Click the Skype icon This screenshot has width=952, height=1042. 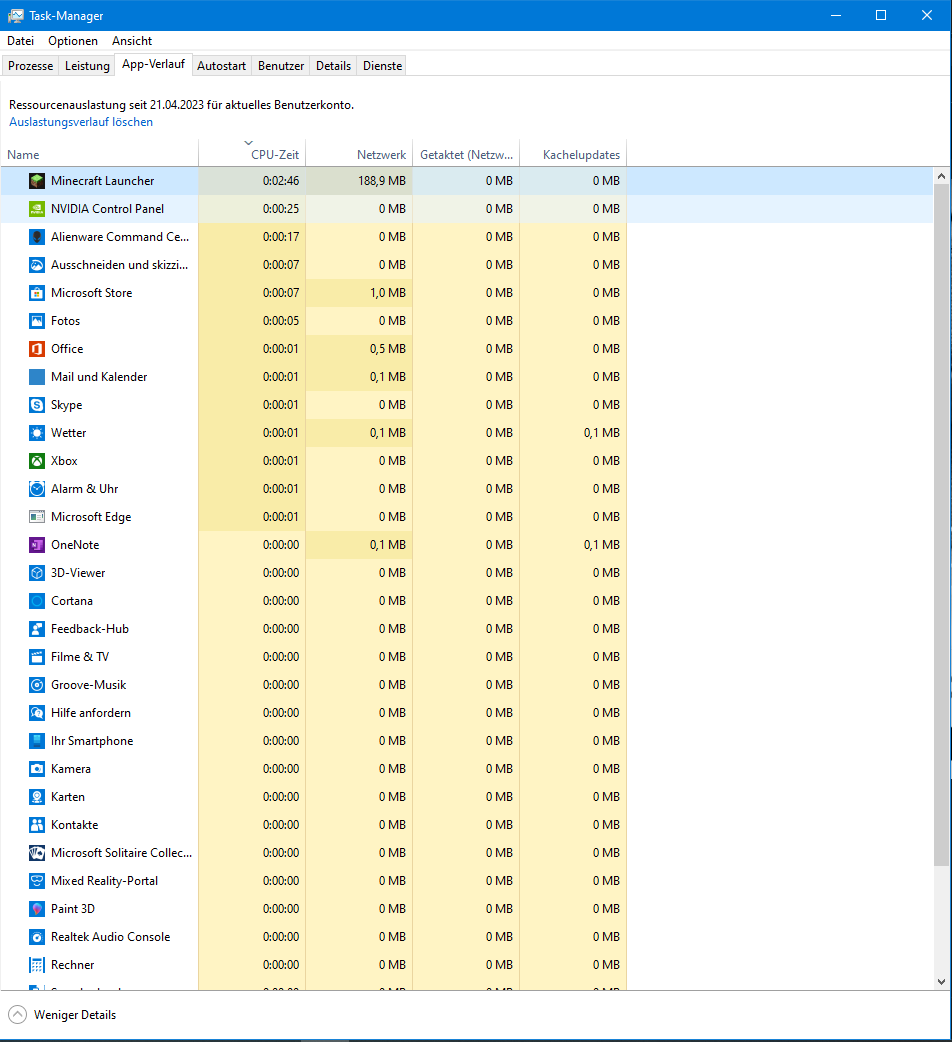coord(37,405)
